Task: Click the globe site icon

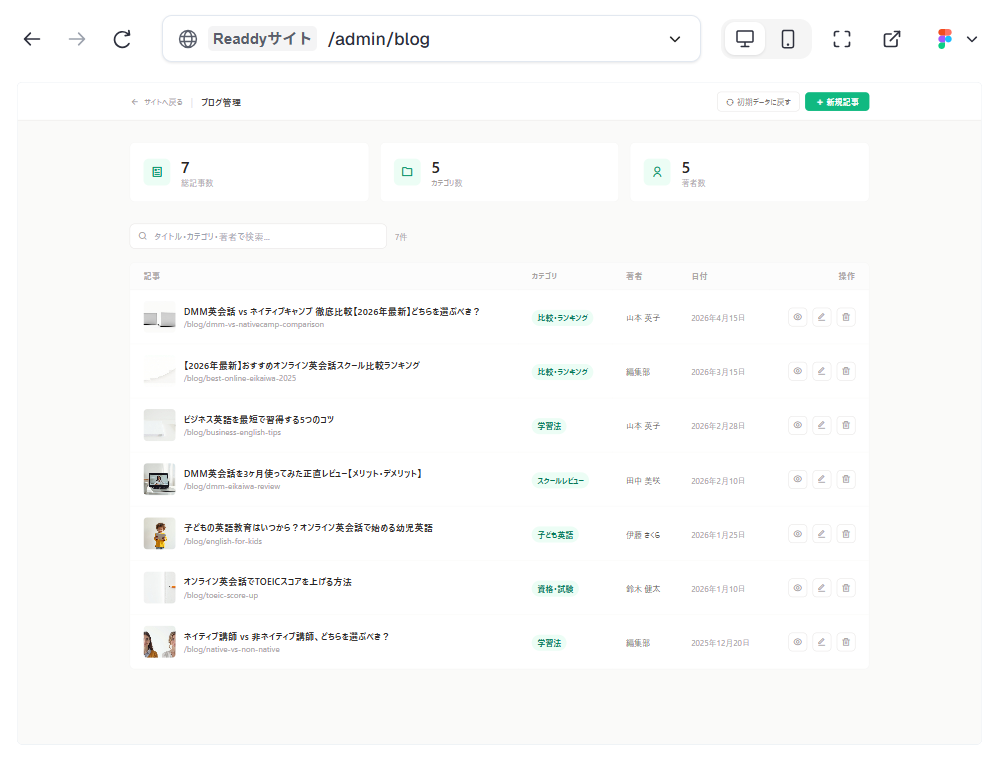Action: [x=188, y=39]
